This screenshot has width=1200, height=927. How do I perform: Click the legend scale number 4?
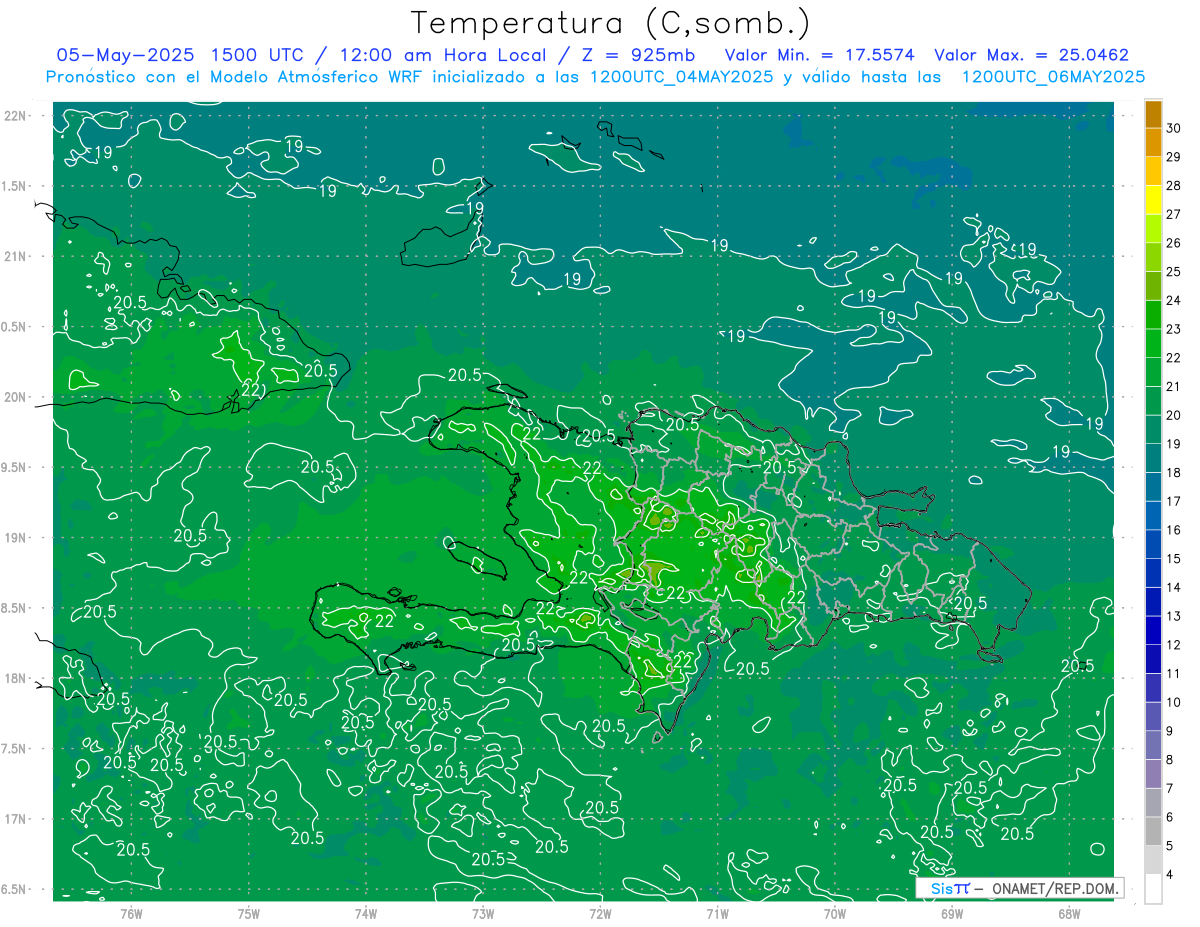1169,874
